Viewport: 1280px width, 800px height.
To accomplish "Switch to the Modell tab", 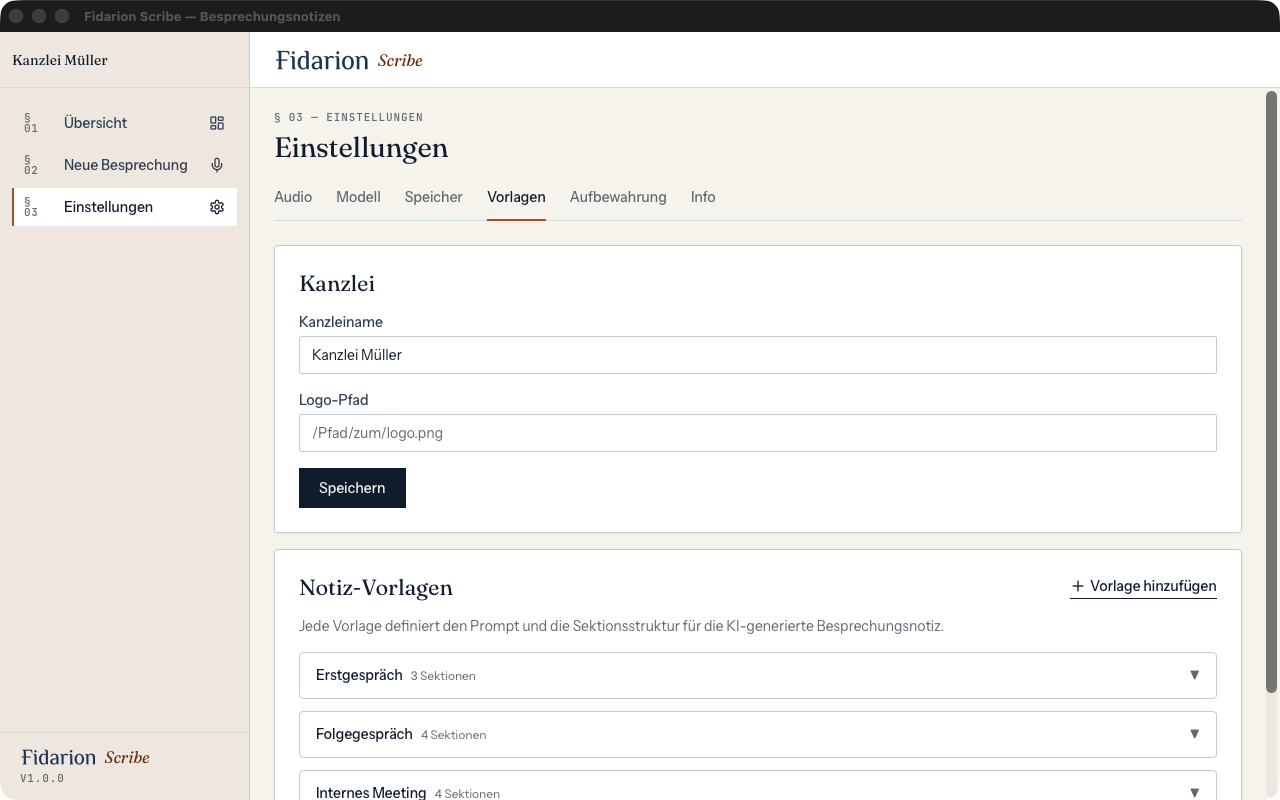I will click(358, 197).
